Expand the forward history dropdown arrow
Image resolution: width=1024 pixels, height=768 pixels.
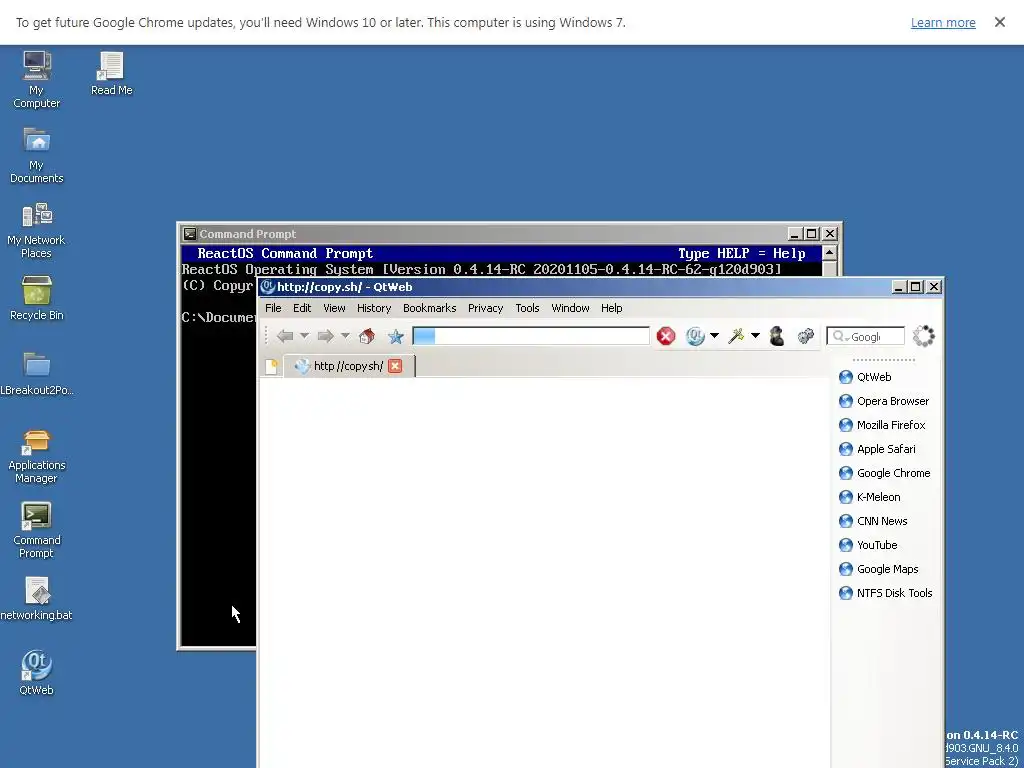345,336
